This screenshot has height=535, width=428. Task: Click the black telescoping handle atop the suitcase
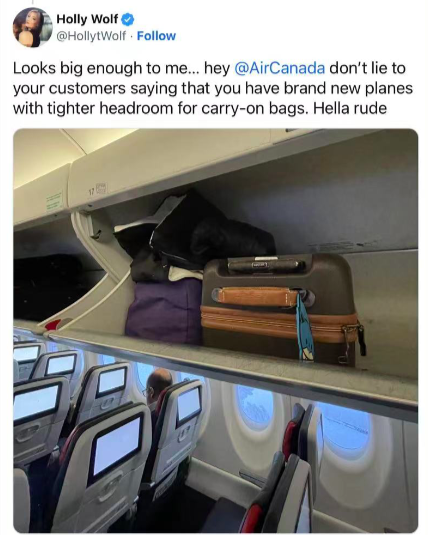coord(267,265)
